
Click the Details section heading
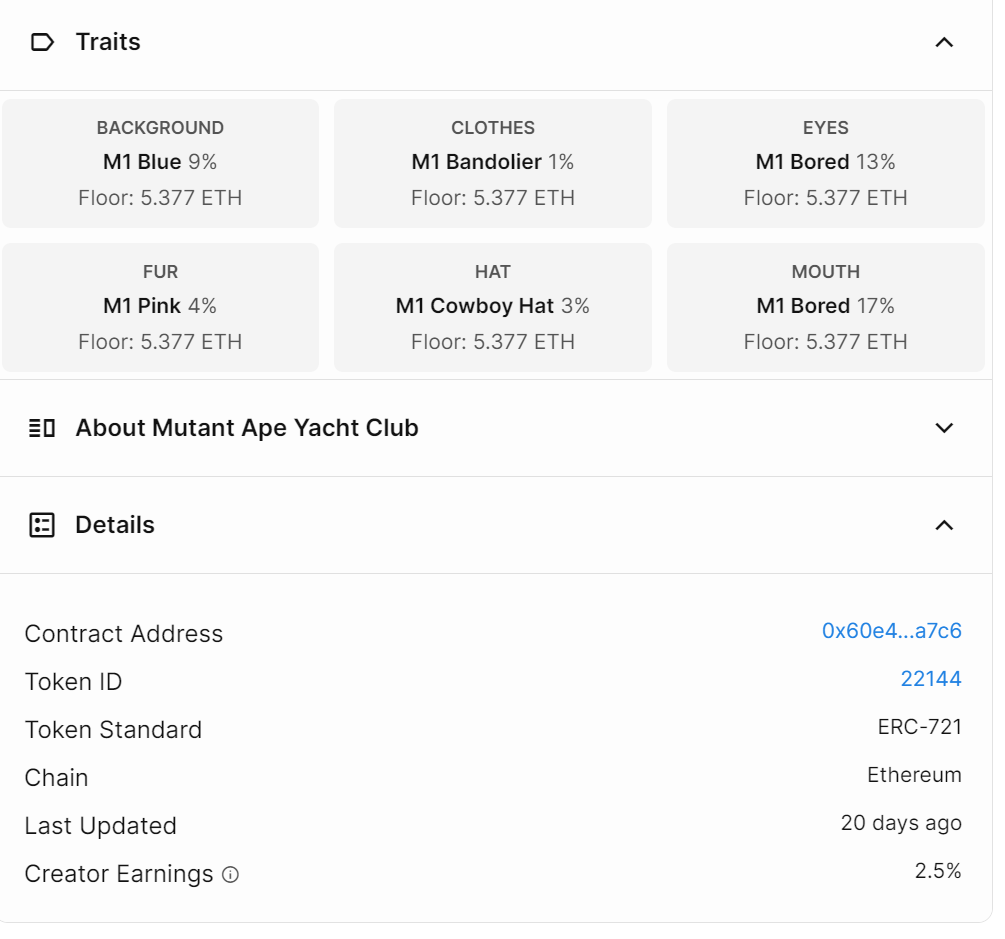115,525
